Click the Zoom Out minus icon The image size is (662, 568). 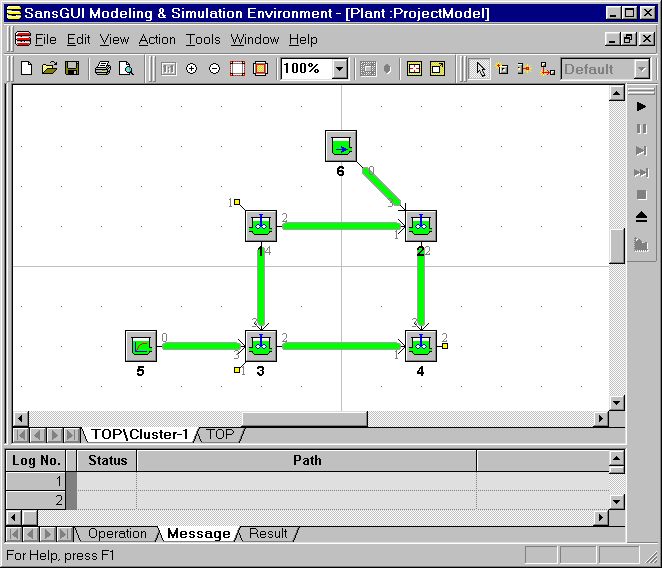tap(214, 69)
